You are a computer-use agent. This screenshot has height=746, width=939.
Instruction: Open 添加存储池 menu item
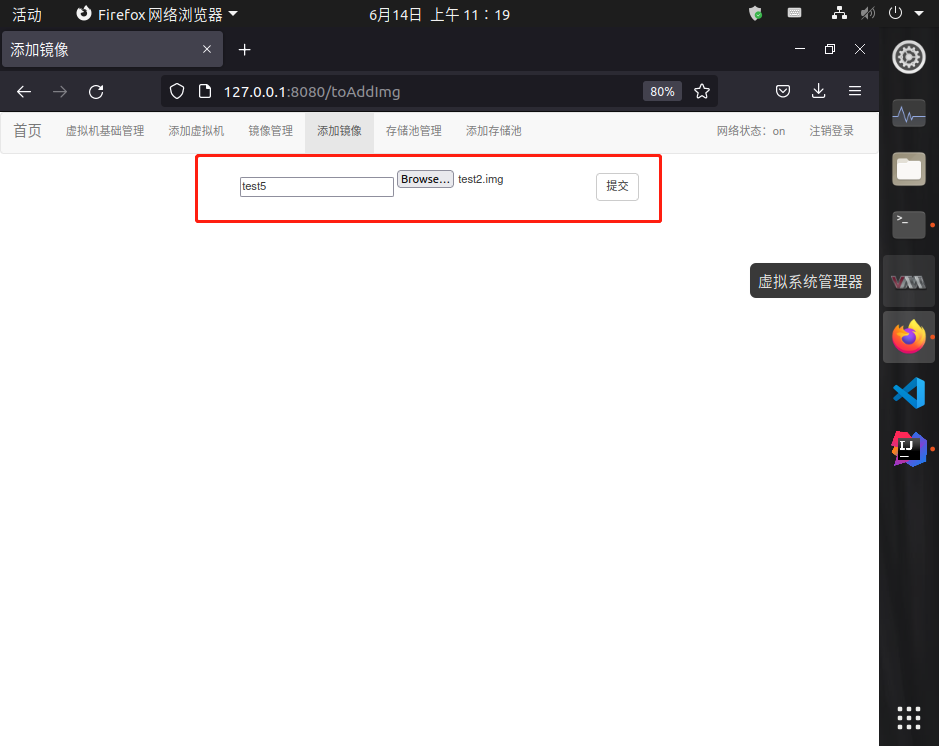pyautogui.click(x=494, y=131)
